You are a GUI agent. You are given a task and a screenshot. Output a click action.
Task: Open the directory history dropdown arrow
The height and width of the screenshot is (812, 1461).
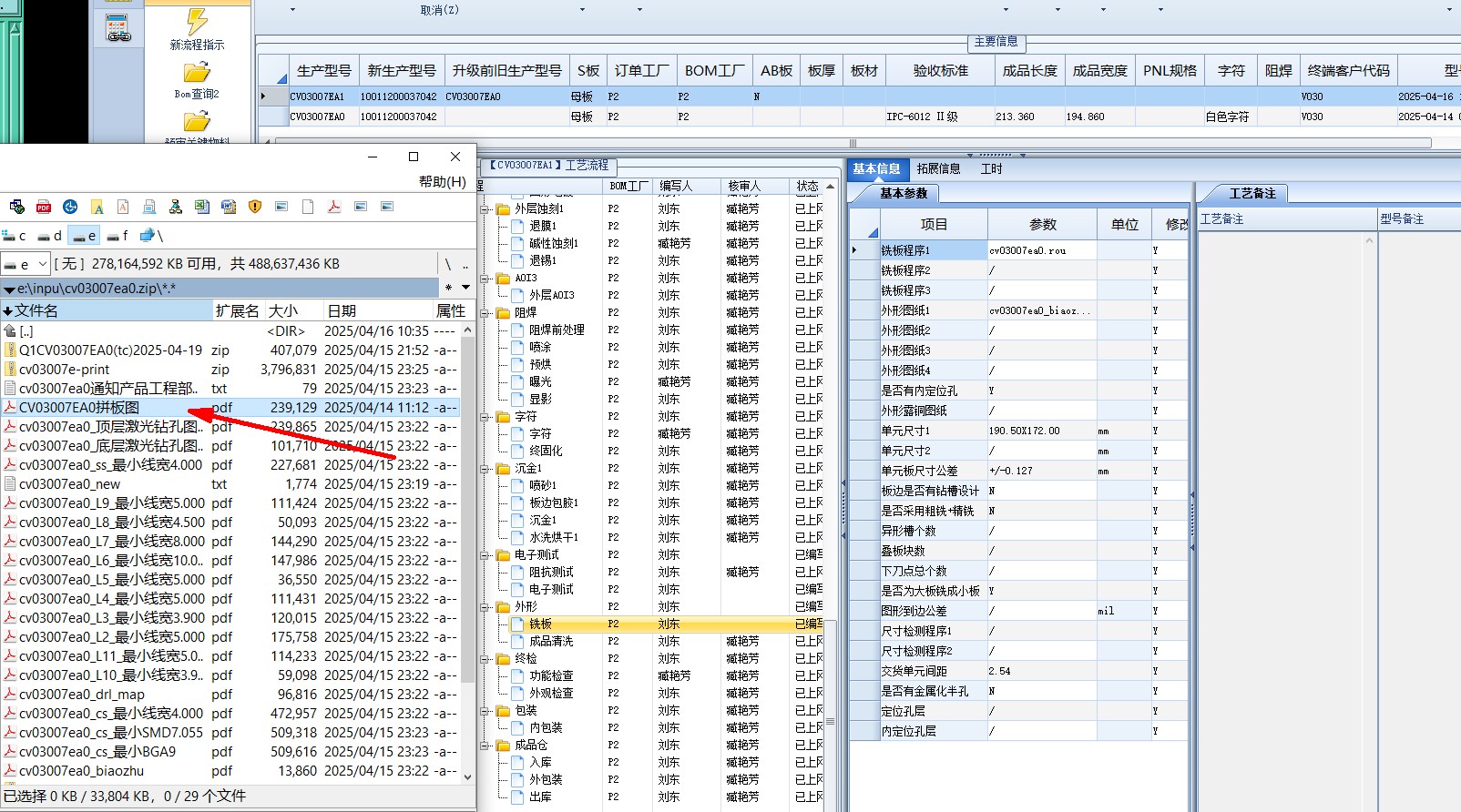[465, 288]
